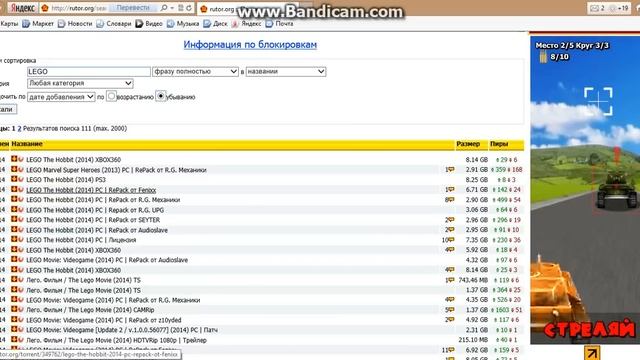Click magnet icon for Hobbit RePack от Audioslave

coord(21,229)
